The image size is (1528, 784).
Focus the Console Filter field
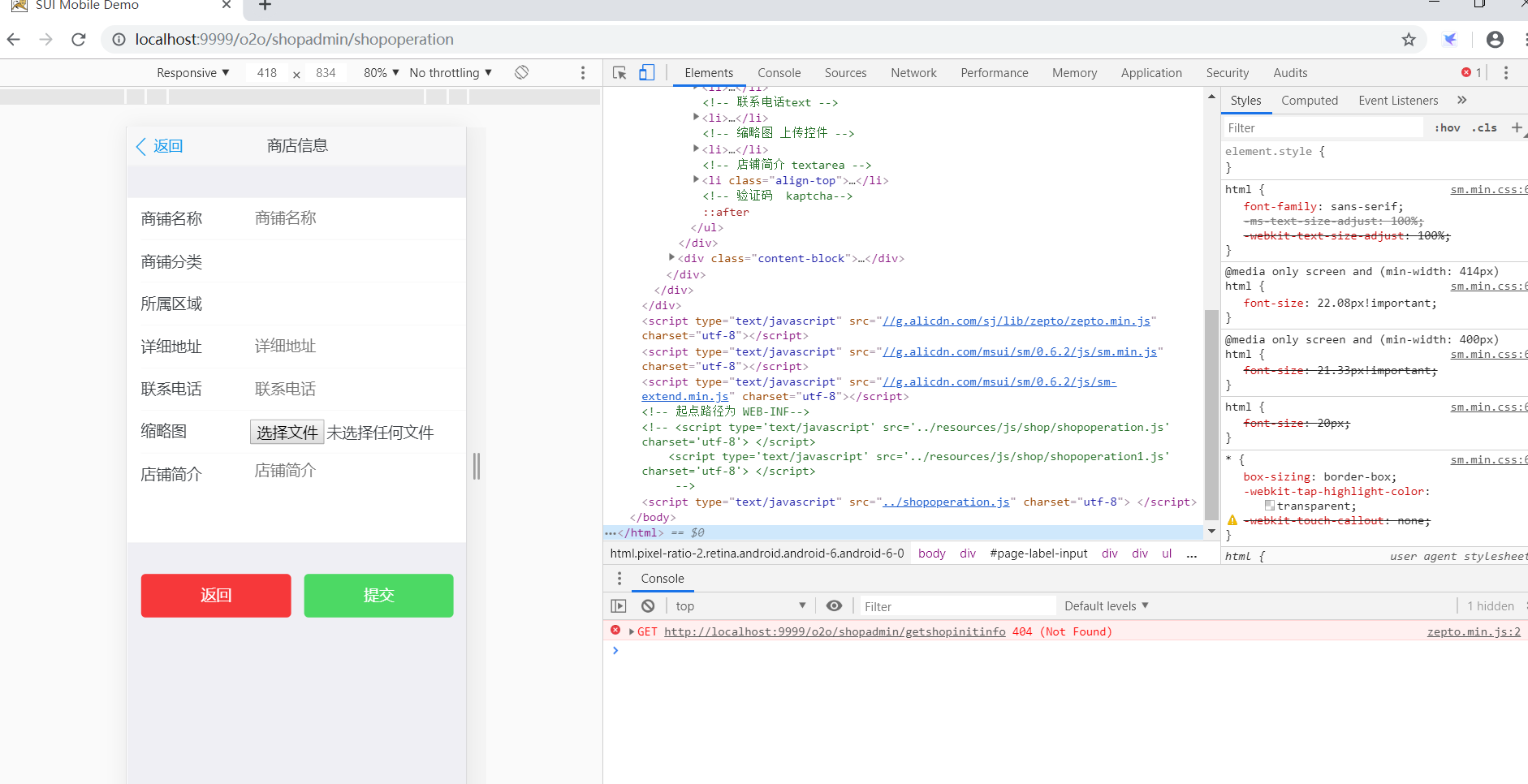[x=957, y=606]
